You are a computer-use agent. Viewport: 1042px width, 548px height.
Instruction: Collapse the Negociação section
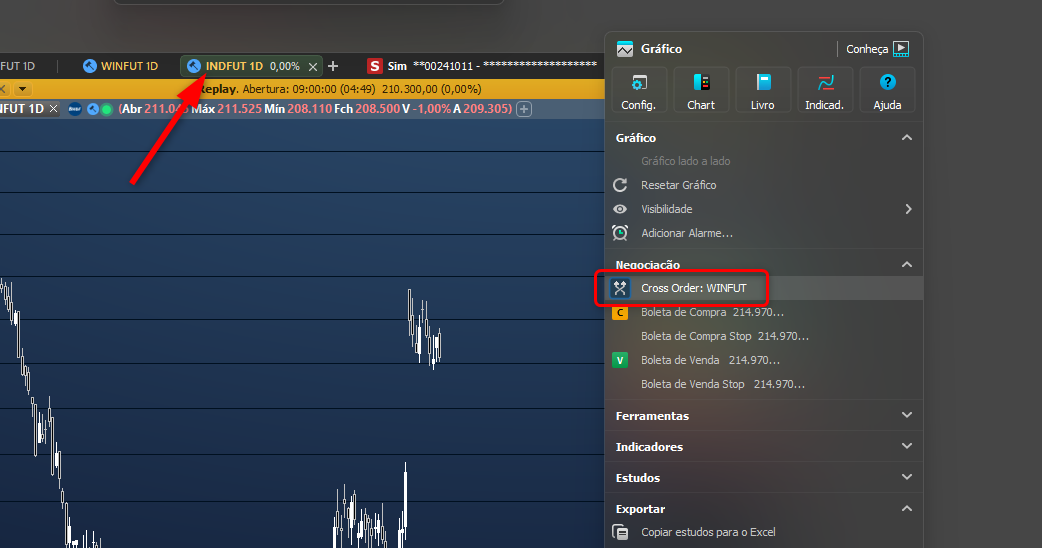[x=906, y=264]
